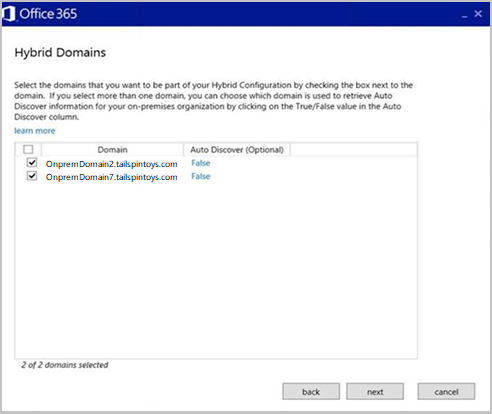The image size is (492, 414).
Task: Select the OnpremDomain2.tailspintoys.com domain text
Action: coord(112,164)
